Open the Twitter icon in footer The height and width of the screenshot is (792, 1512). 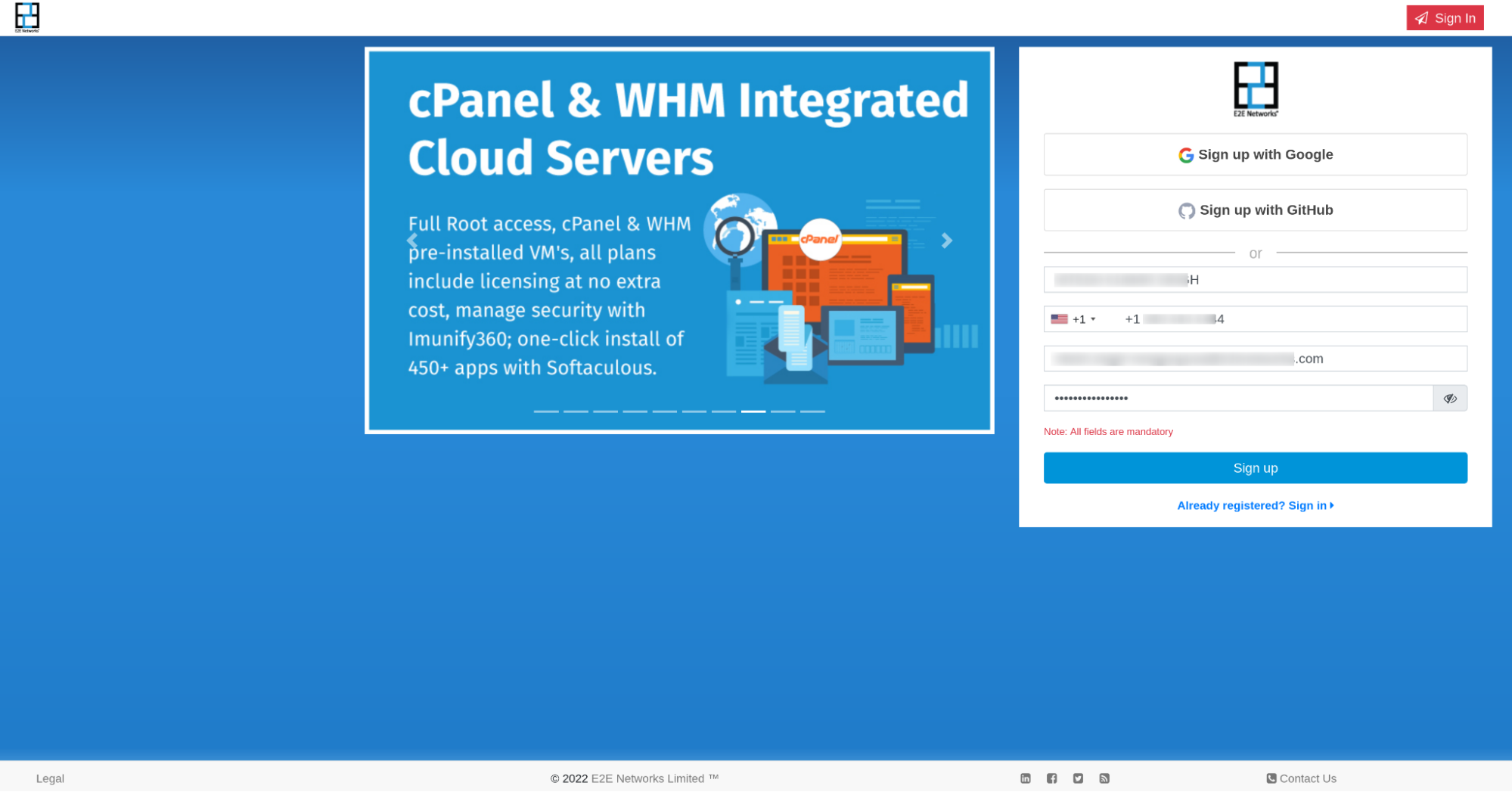(1078, 778)
